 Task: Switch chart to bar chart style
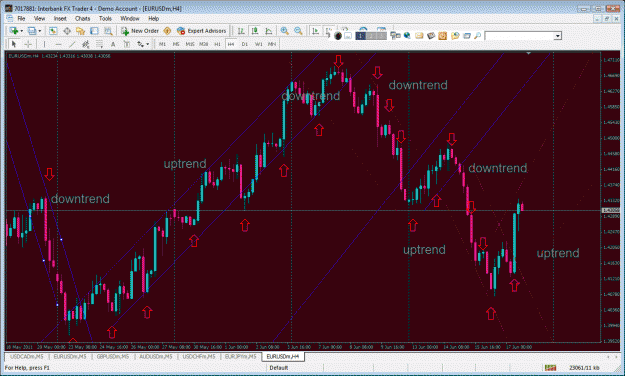coord(241,31)
